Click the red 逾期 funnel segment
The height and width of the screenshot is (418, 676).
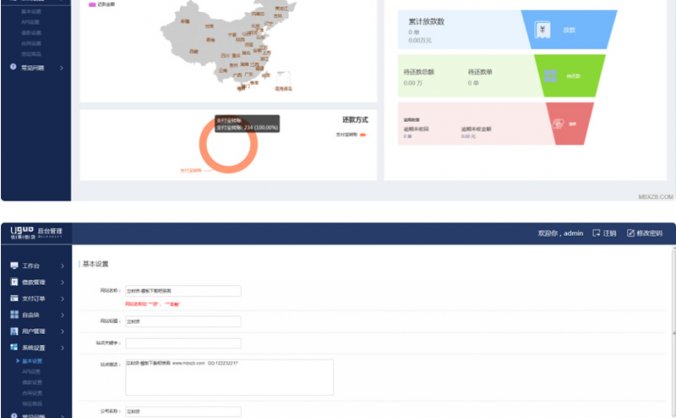(570, 124)
